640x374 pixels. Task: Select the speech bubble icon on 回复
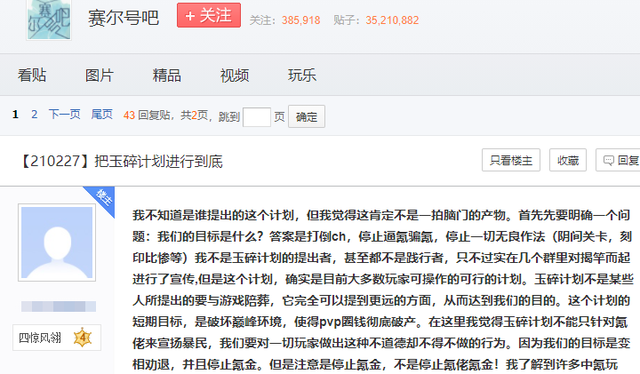pyautogui.click(x=608, y=160)
